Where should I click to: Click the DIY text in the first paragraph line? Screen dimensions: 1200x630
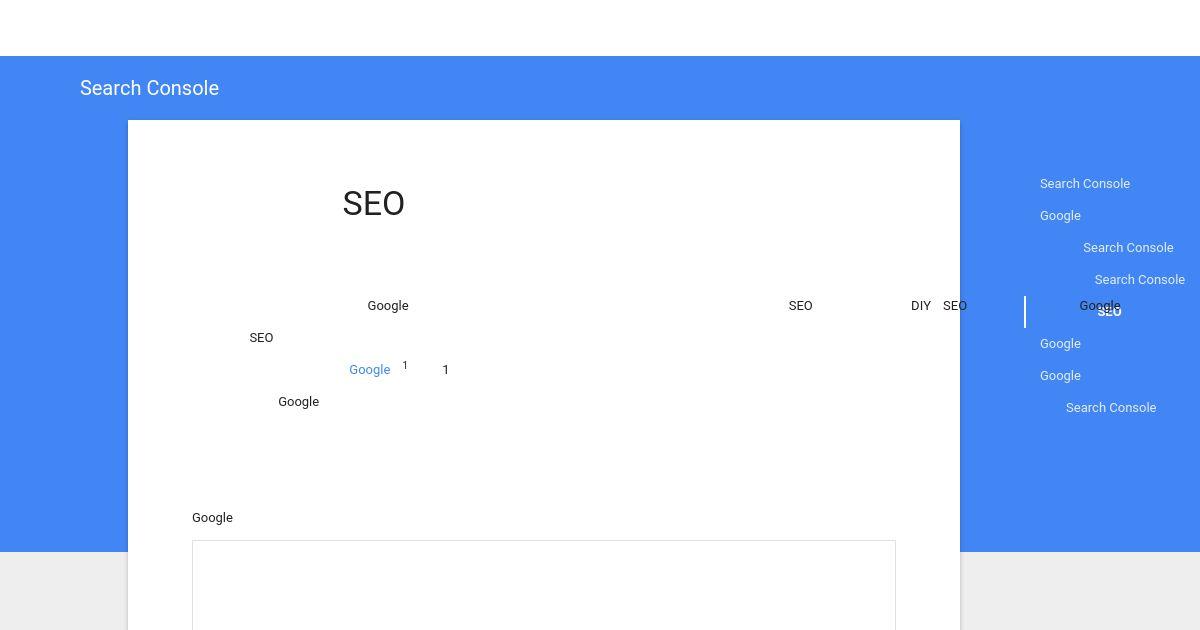click(920, 306)
